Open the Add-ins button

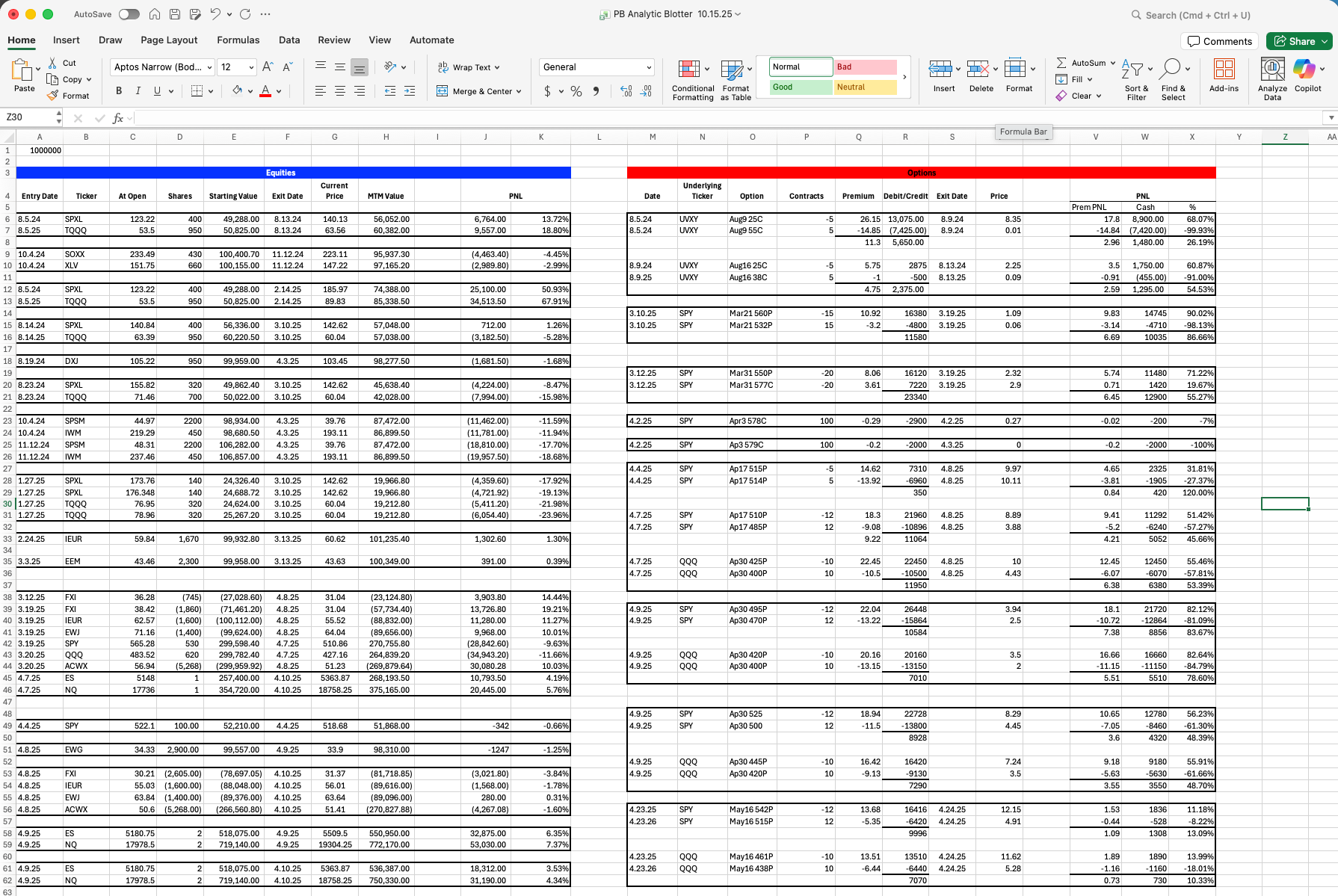[x=1224, y=75]
